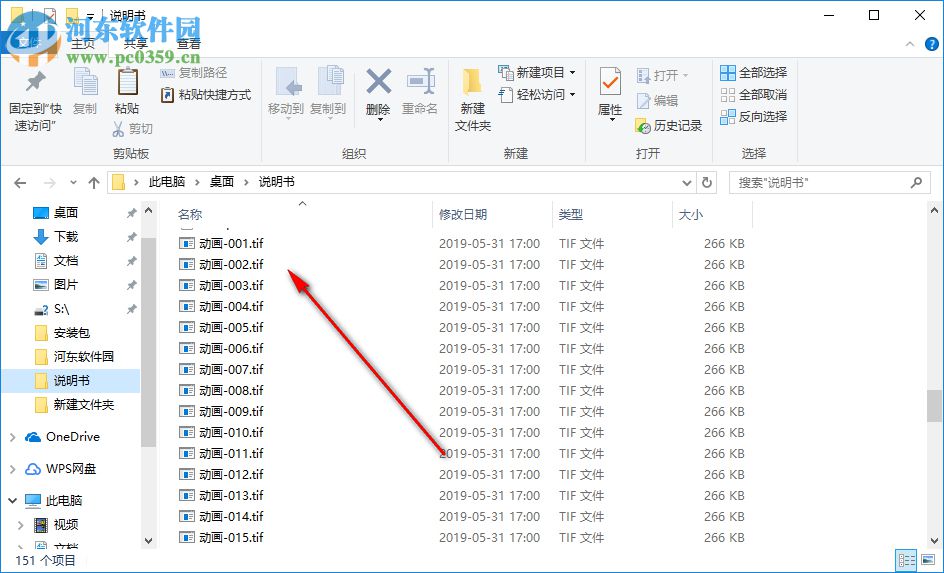This screenshot has width=944, height=573.
Task: Select file 动画-008.tif
Action: 231,391
